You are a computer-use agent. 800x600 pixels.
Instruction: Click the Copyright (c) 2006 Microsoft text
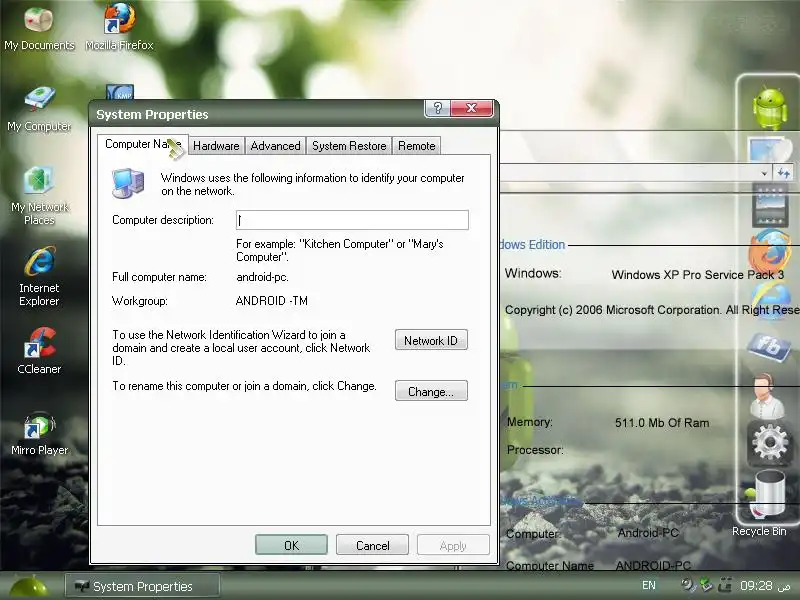pos(652,310)
